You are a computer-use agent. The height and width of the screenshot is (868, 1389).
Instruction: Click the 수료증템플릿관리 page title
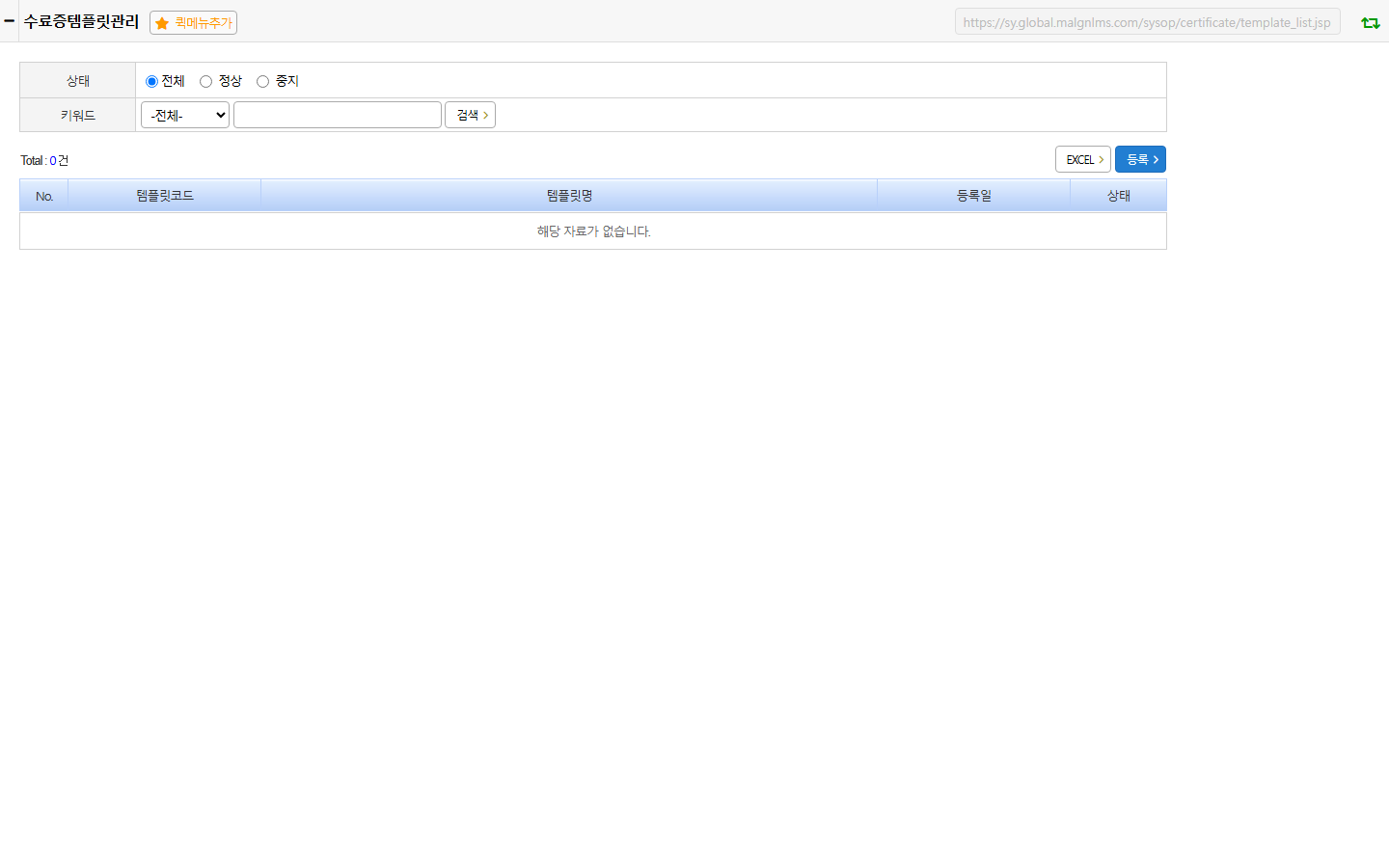(81, 21)
